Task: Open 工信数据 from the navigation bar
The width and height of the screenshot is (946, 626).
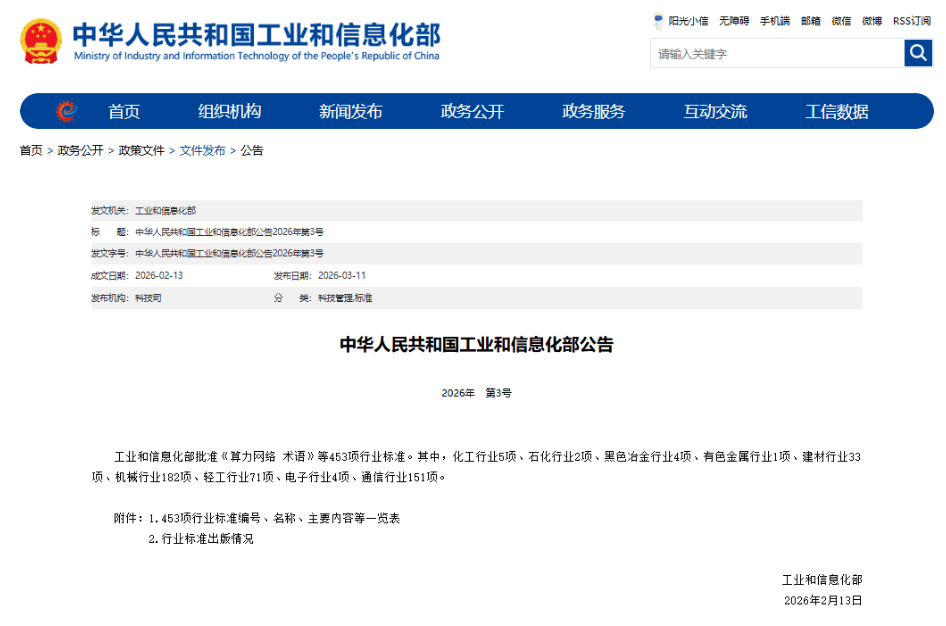Action: [837, 112]
